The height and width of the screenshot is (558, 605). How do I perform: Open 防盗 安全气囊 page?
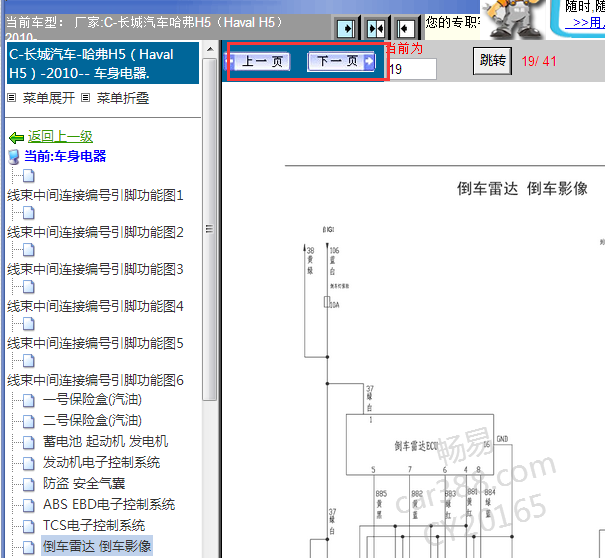84,484
